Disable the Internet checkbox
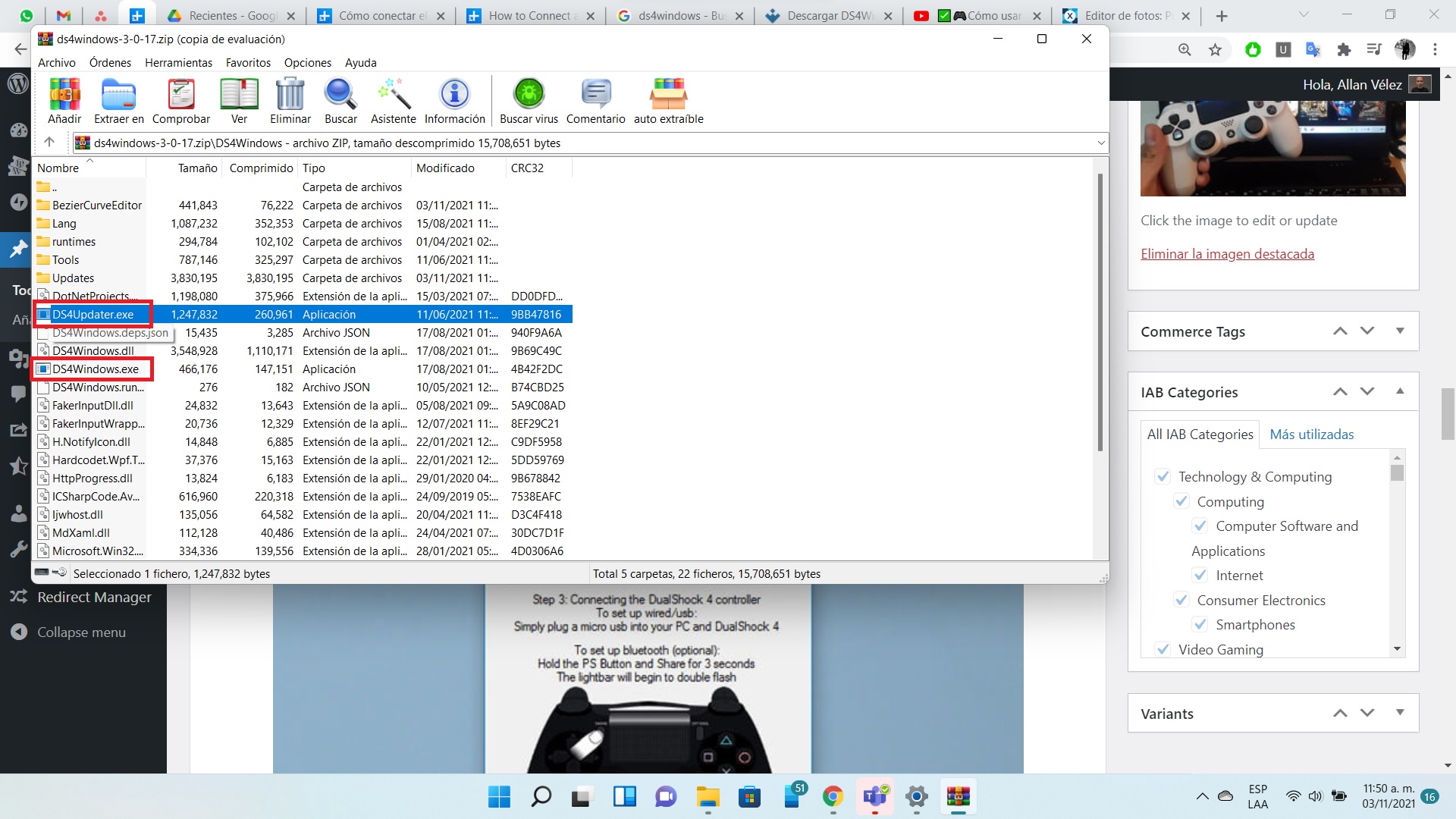Image resolution: width=1456 pixels, height=819 pixels. point(1200,575)
